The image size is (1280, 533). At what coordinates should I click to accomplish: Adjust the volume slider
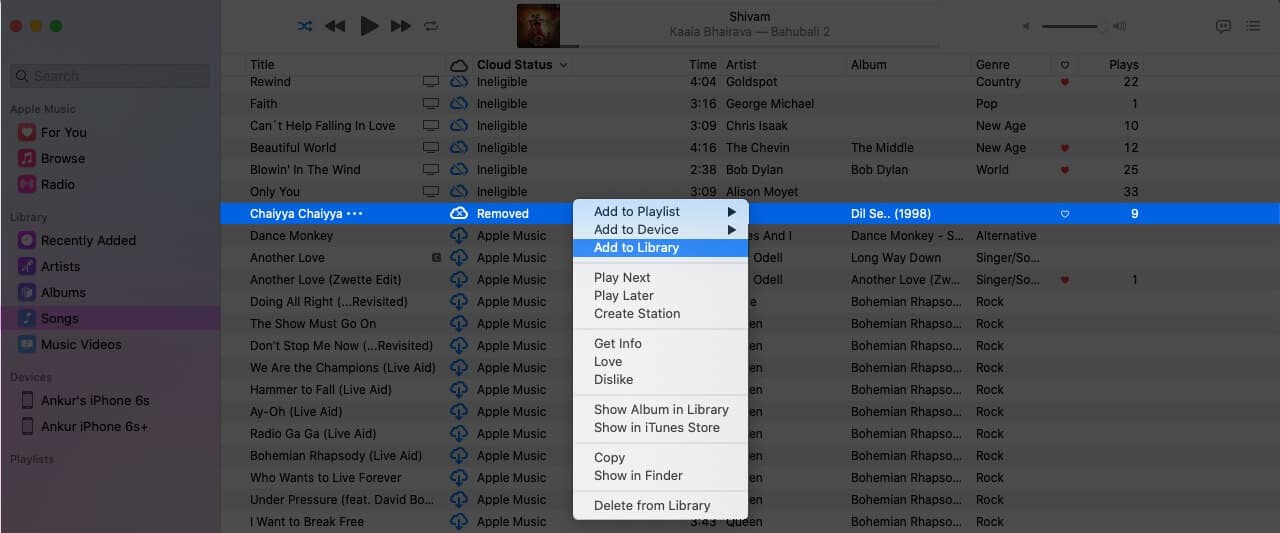pyautogui.click(x=1074, y=27)
